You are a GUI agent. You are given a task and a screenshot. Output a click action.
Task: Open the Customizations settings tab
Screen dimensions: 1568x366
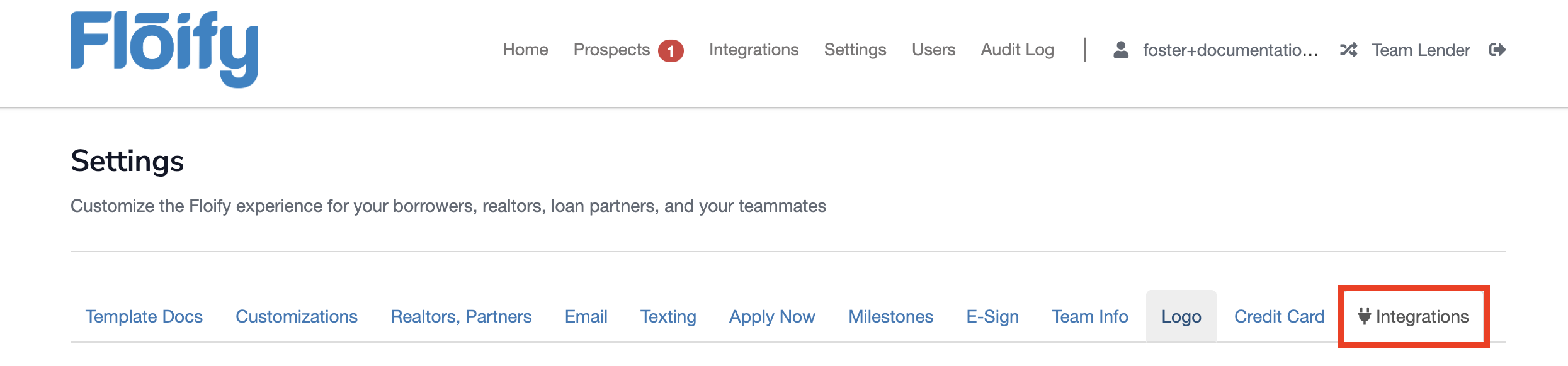(x=296, y=316)
